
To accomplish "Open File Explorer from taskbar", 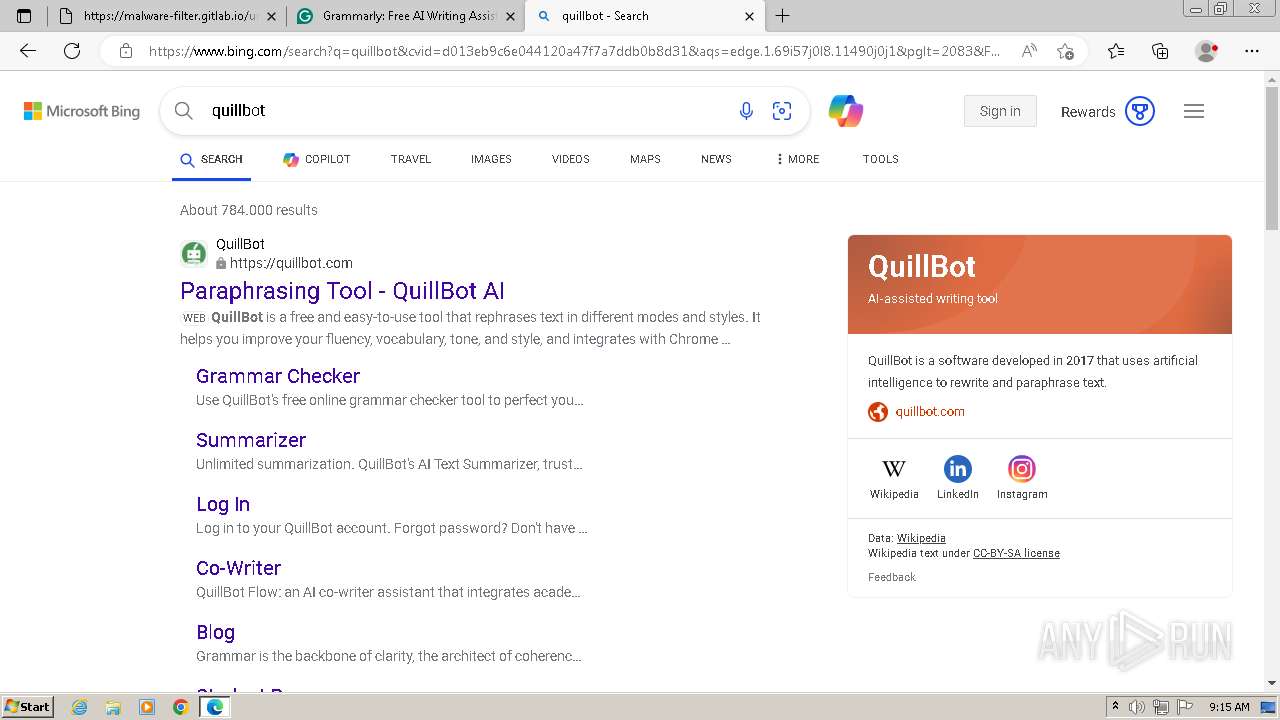I will (x=113, y=707).
